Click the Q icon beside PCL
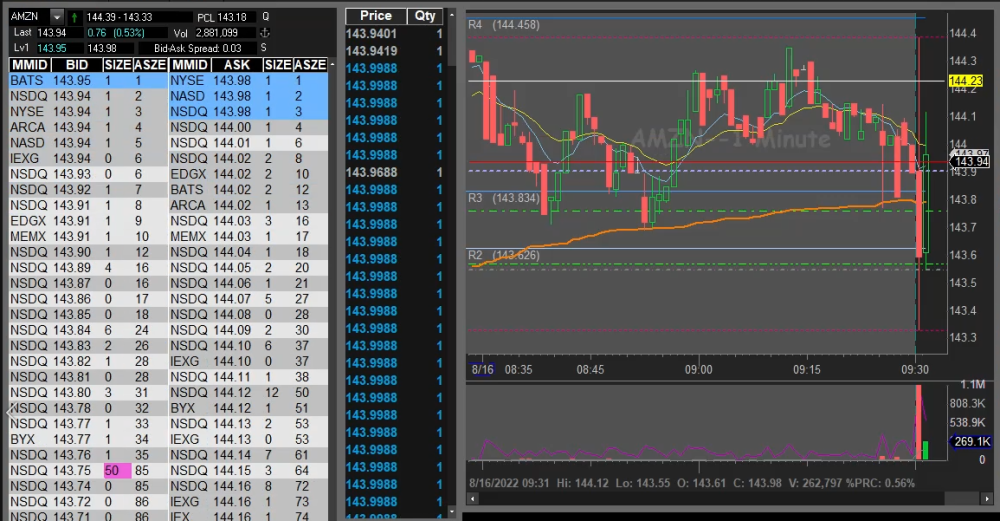Image resolution: width=1000 pixels, height=521 pixels. (x=265, y=17)
